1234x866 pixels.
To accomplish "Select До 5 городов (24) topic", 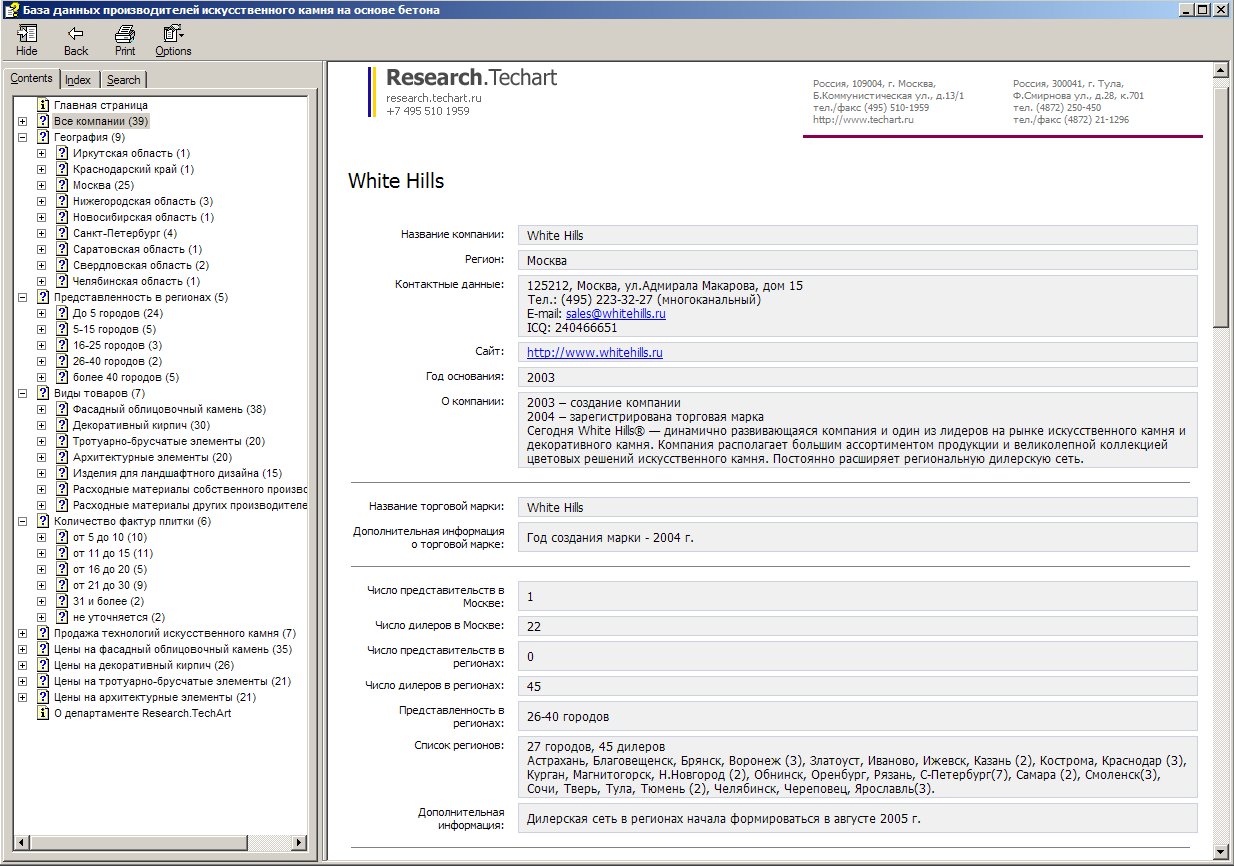I will point(118,313).
